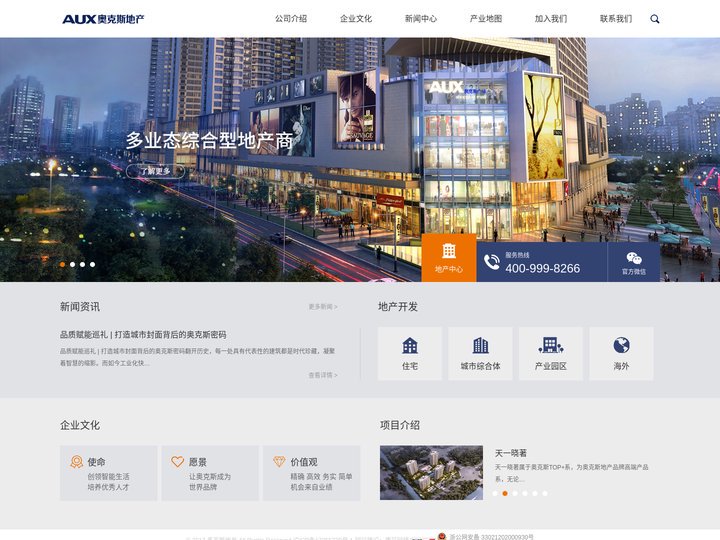Open the 企业文化 menu item
The height and width of the screenshot is (540, 720).
pos(356,19)
